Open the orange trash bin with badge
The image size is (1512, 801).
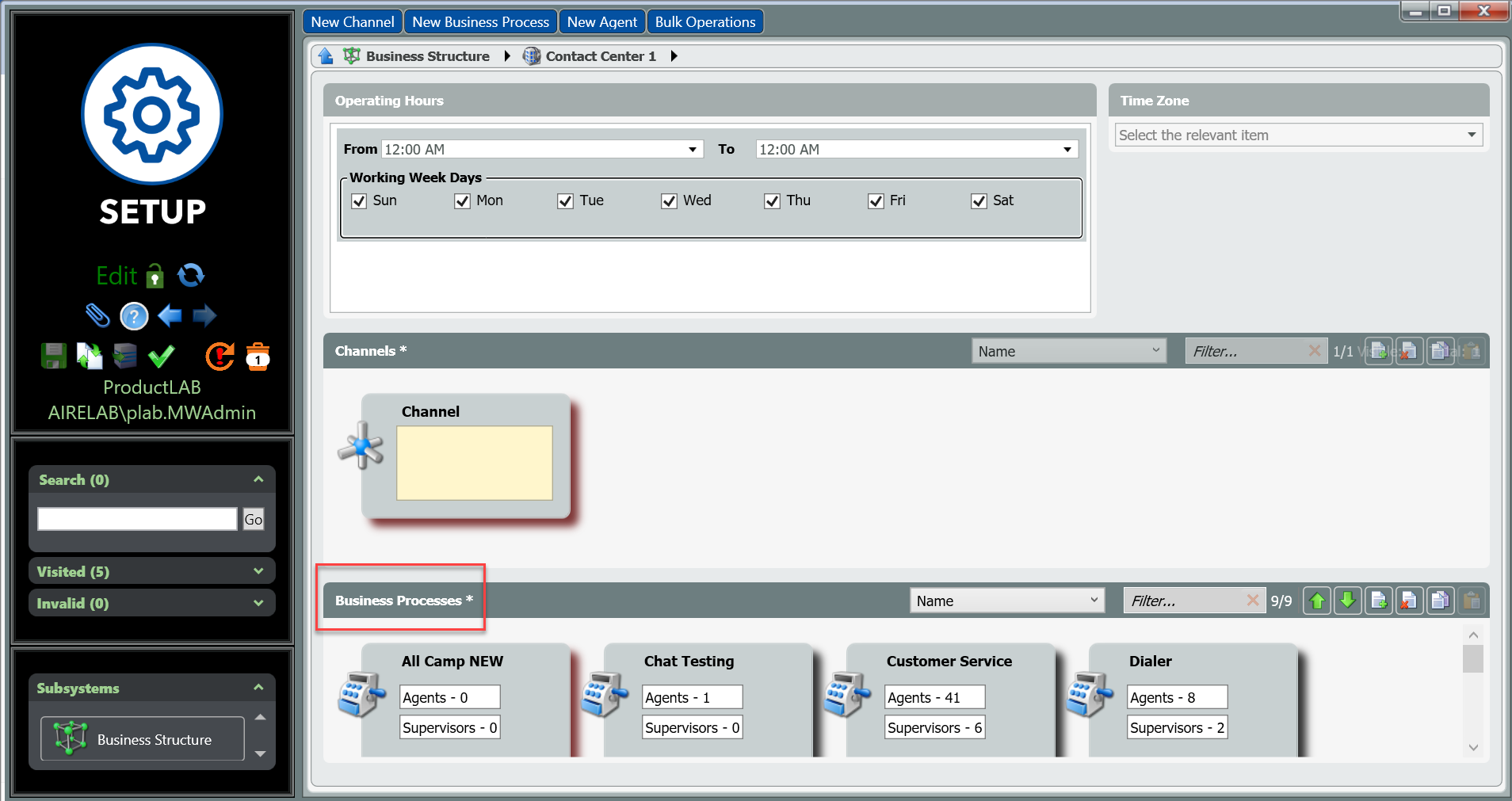tap(258, 357)
